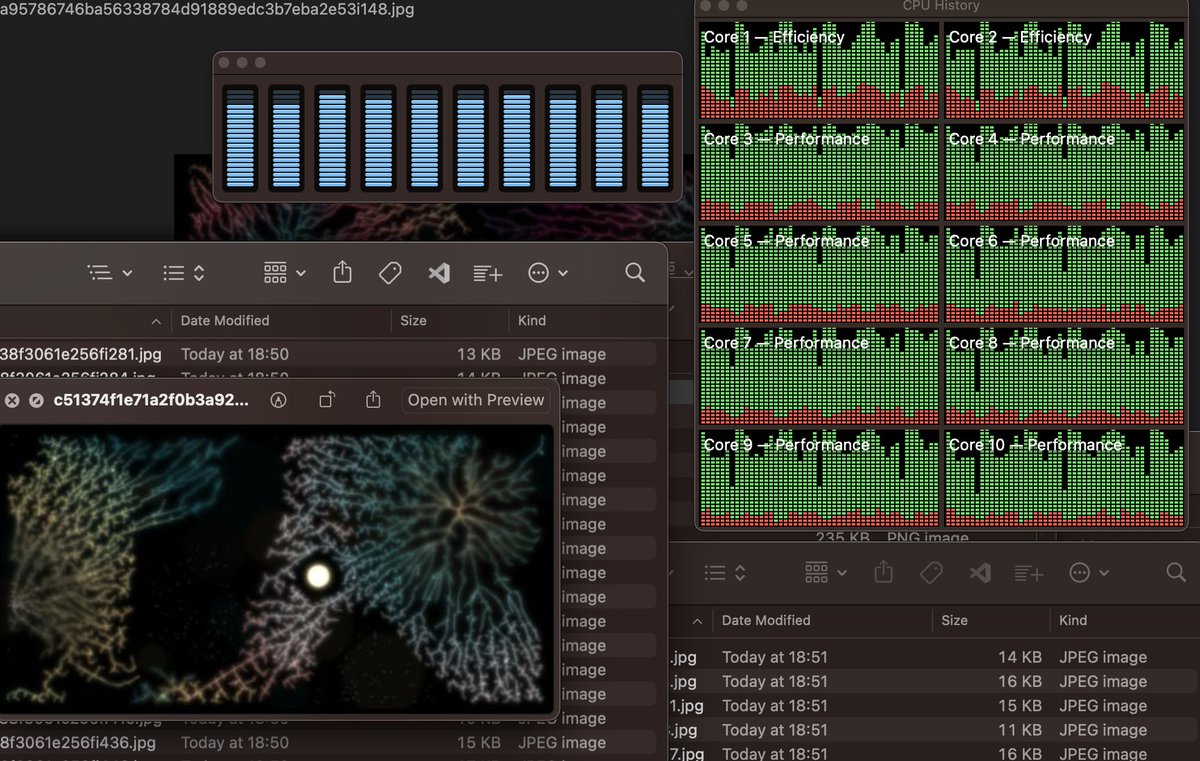Screen dimensions: 1200x761
Task: Select the back Finder row sized 11 KB
Action: (935, 730)
